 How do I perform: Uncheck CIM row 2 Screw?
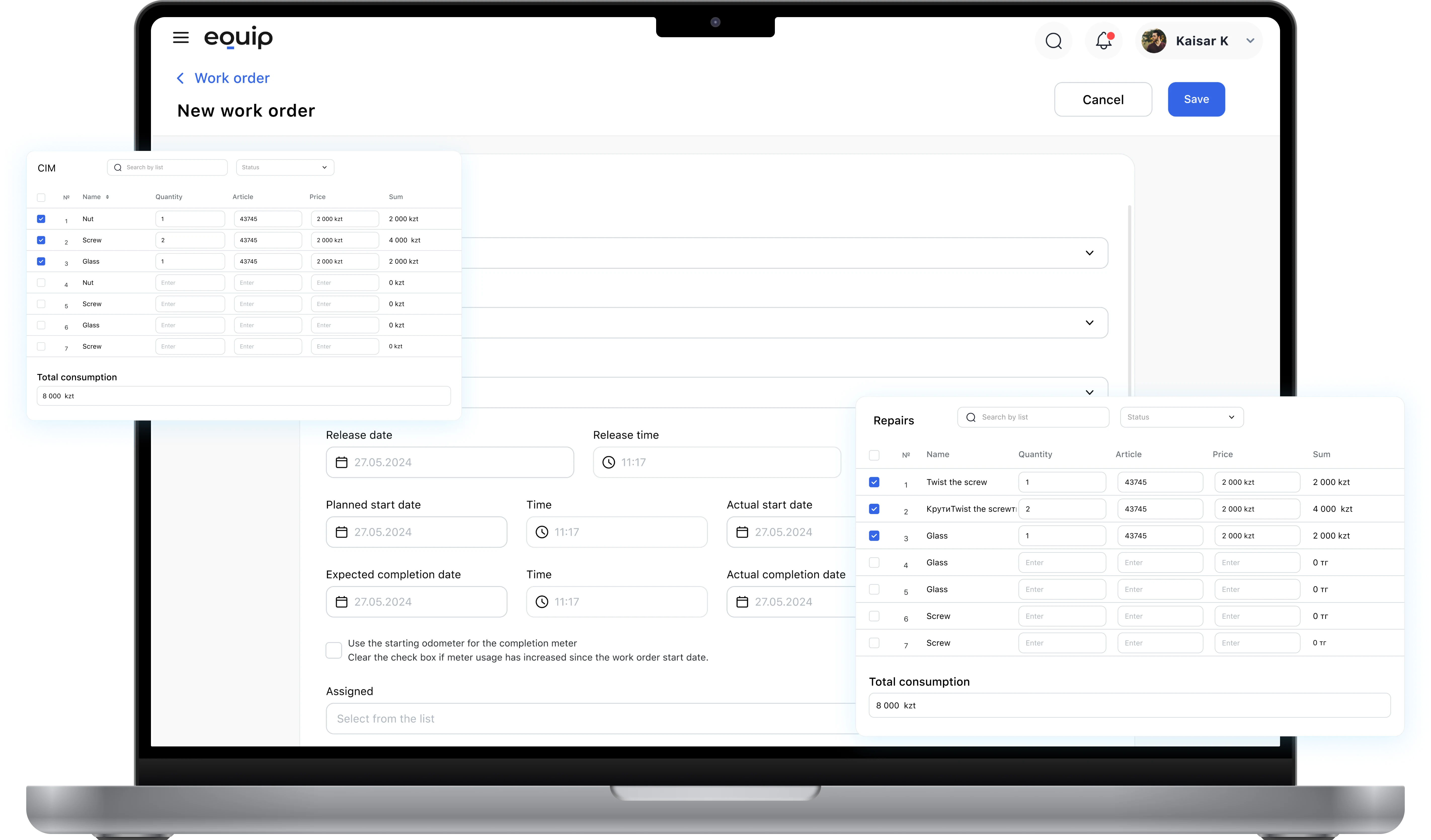pos(41,240)
